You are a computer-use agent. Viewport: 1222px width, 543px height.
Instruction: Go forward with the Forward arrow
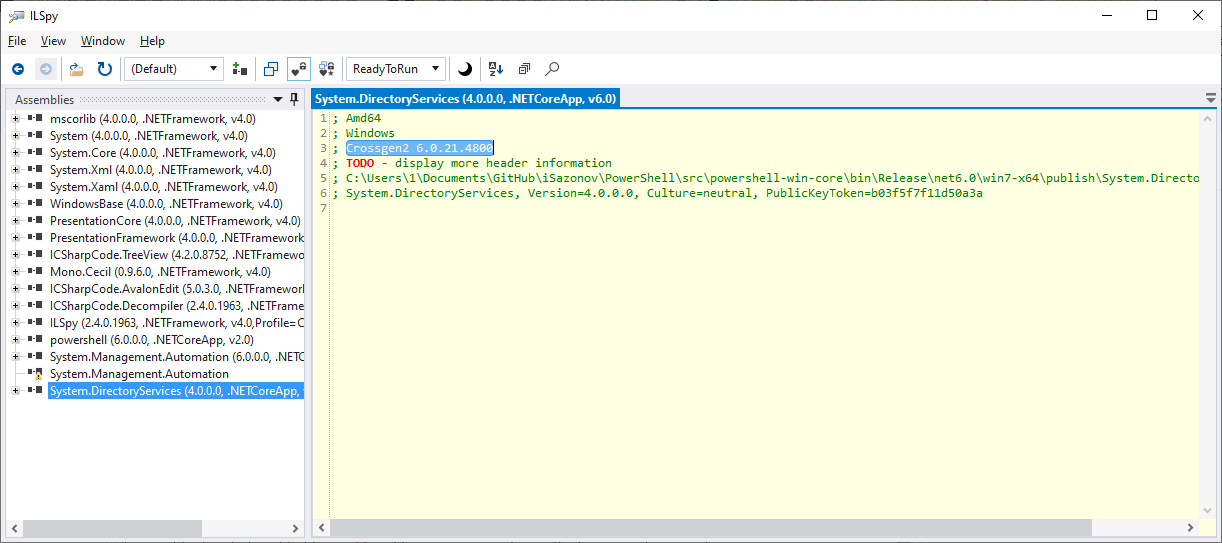(x=45, y=69)
